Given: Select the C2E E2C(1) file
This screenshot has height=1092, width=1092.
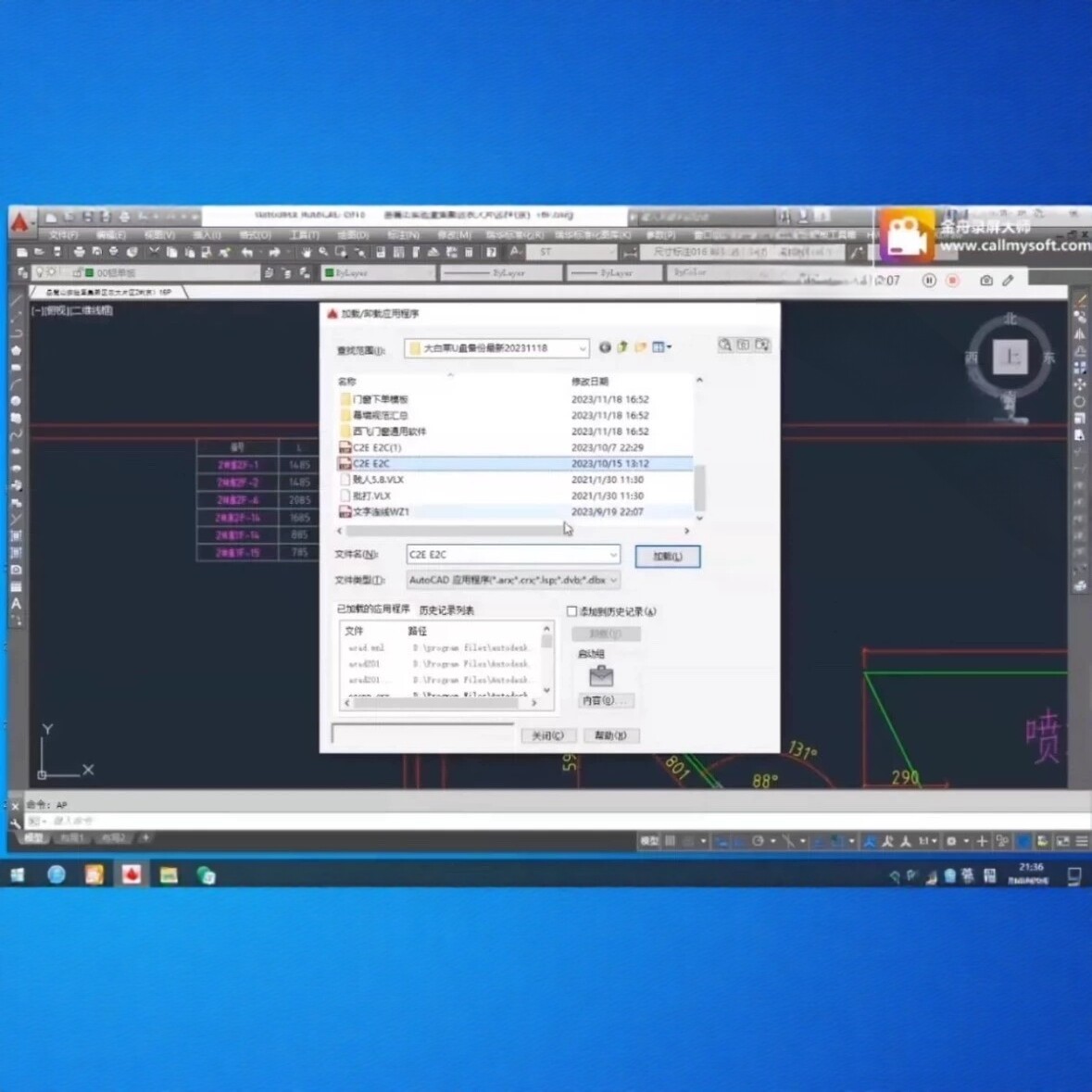Looking at the screenshot, I should point(515,447).
